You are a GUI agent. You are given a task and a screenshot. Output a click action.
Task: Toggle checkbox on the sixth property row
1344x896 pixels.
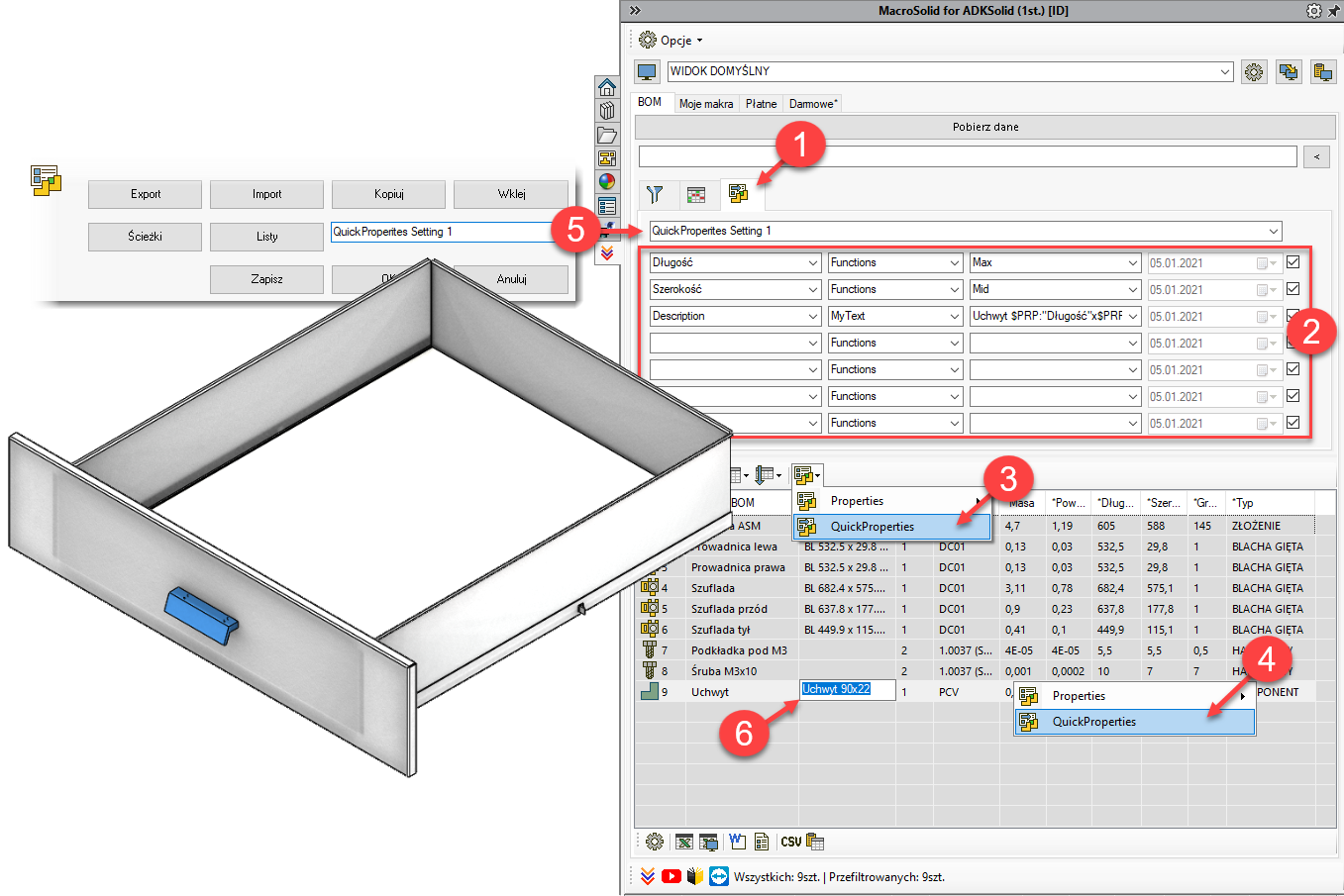(x=1292, y=396)
